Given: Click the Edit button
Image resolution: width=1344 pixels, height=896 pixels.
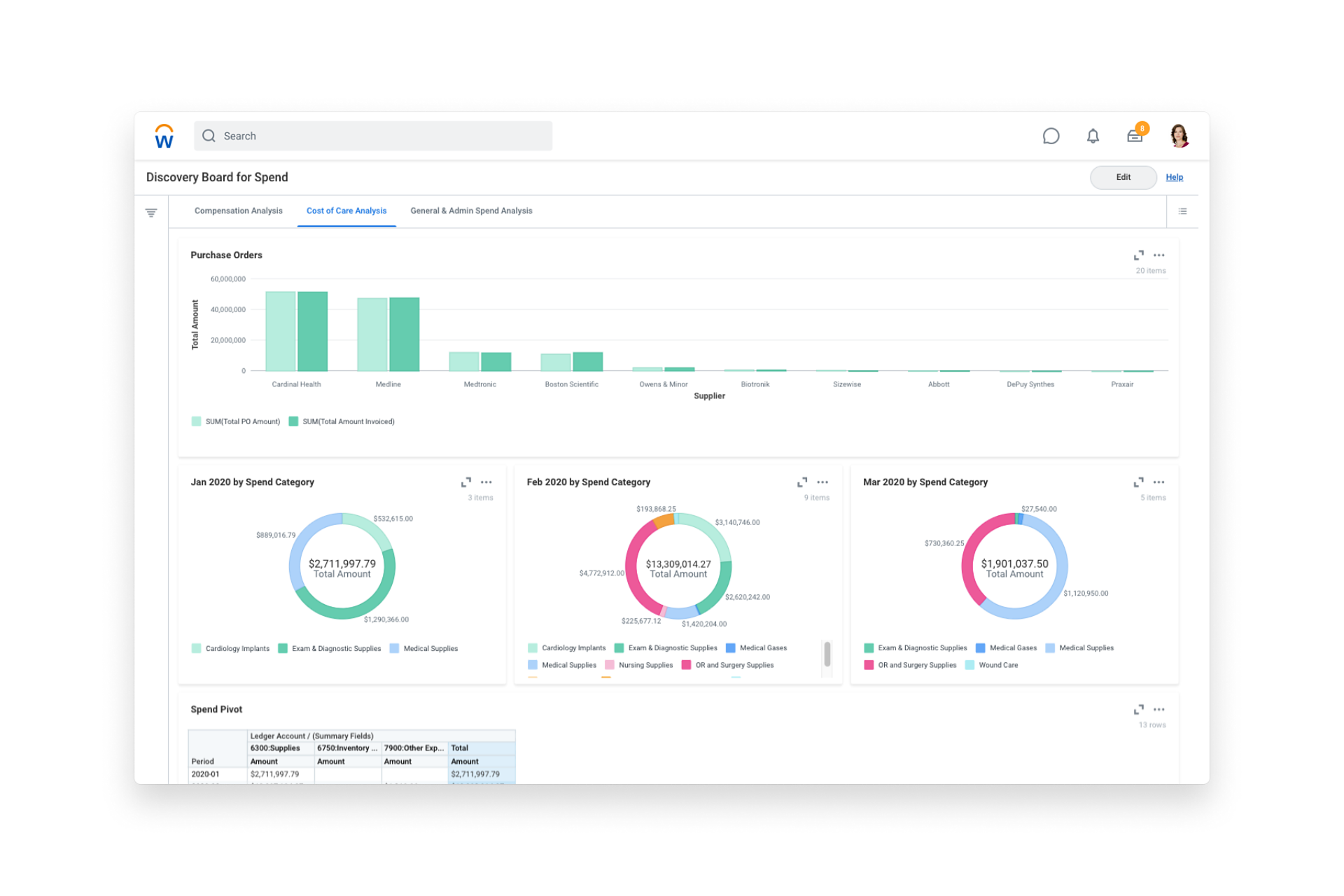Looking at the screenshot, I should (1123, 177).
